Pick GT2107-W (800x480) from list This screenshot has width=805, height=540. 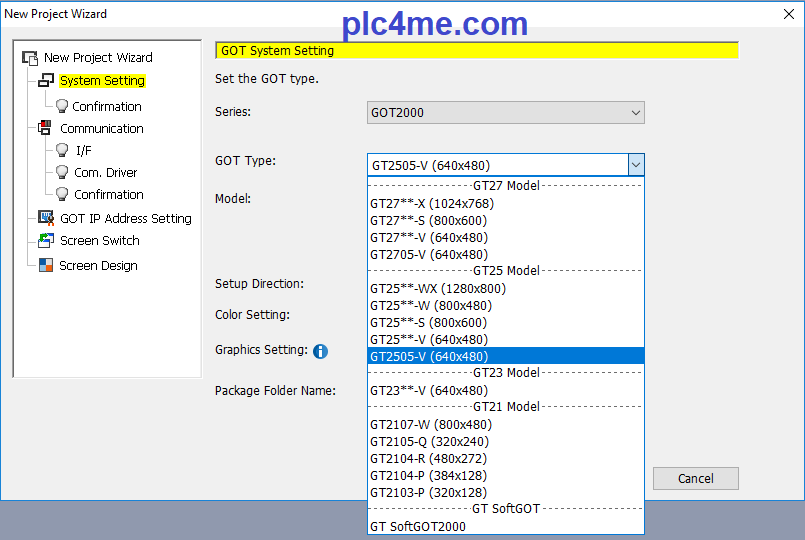pyautogui.click(x=430, y=425)
